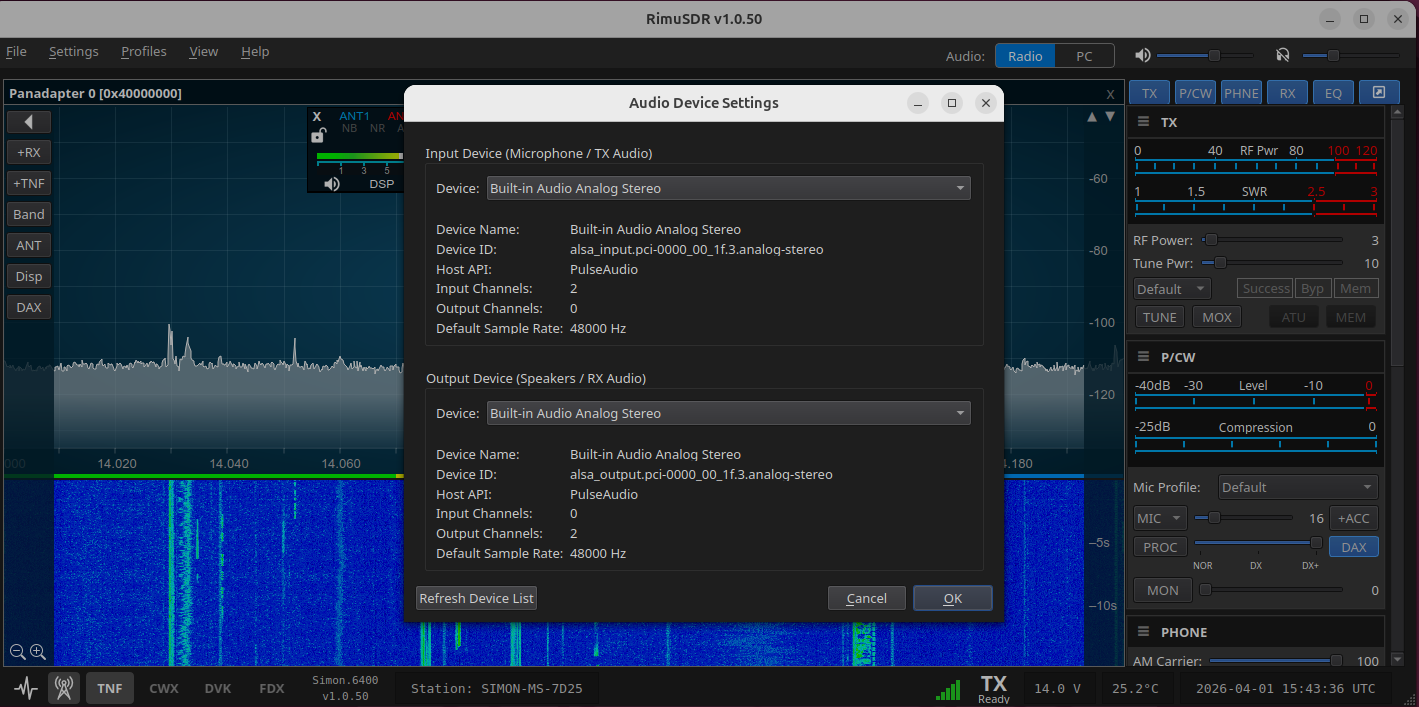The width and height of the screenshot is (1419, 707).
Task: Open the Mic Profile dropdown
Action: click(x=1297, y=487)
